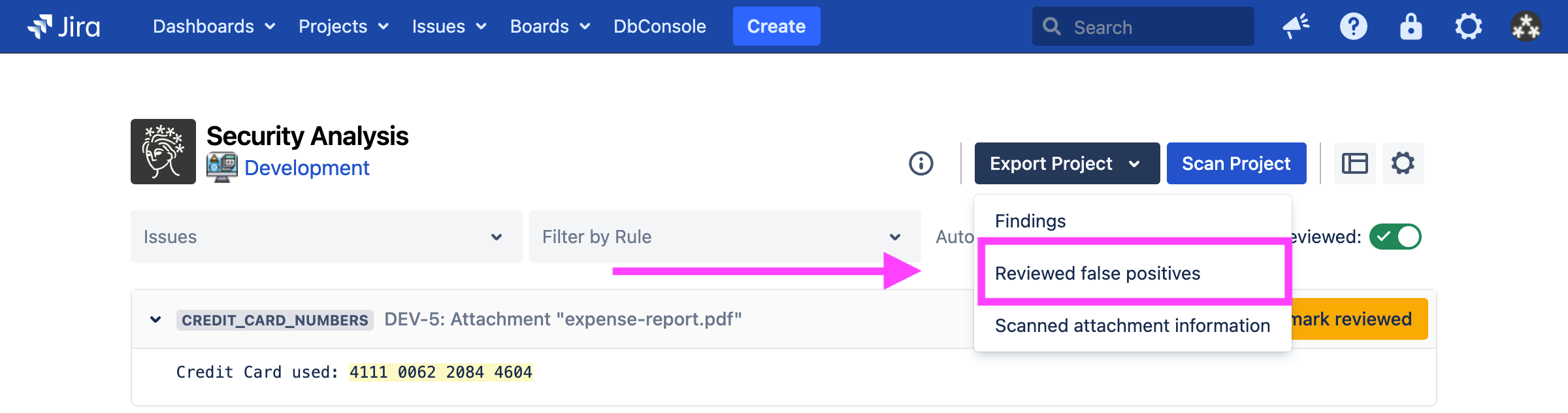
Task: Open the table layout view icon
Action: click(x=1354, y=163)
